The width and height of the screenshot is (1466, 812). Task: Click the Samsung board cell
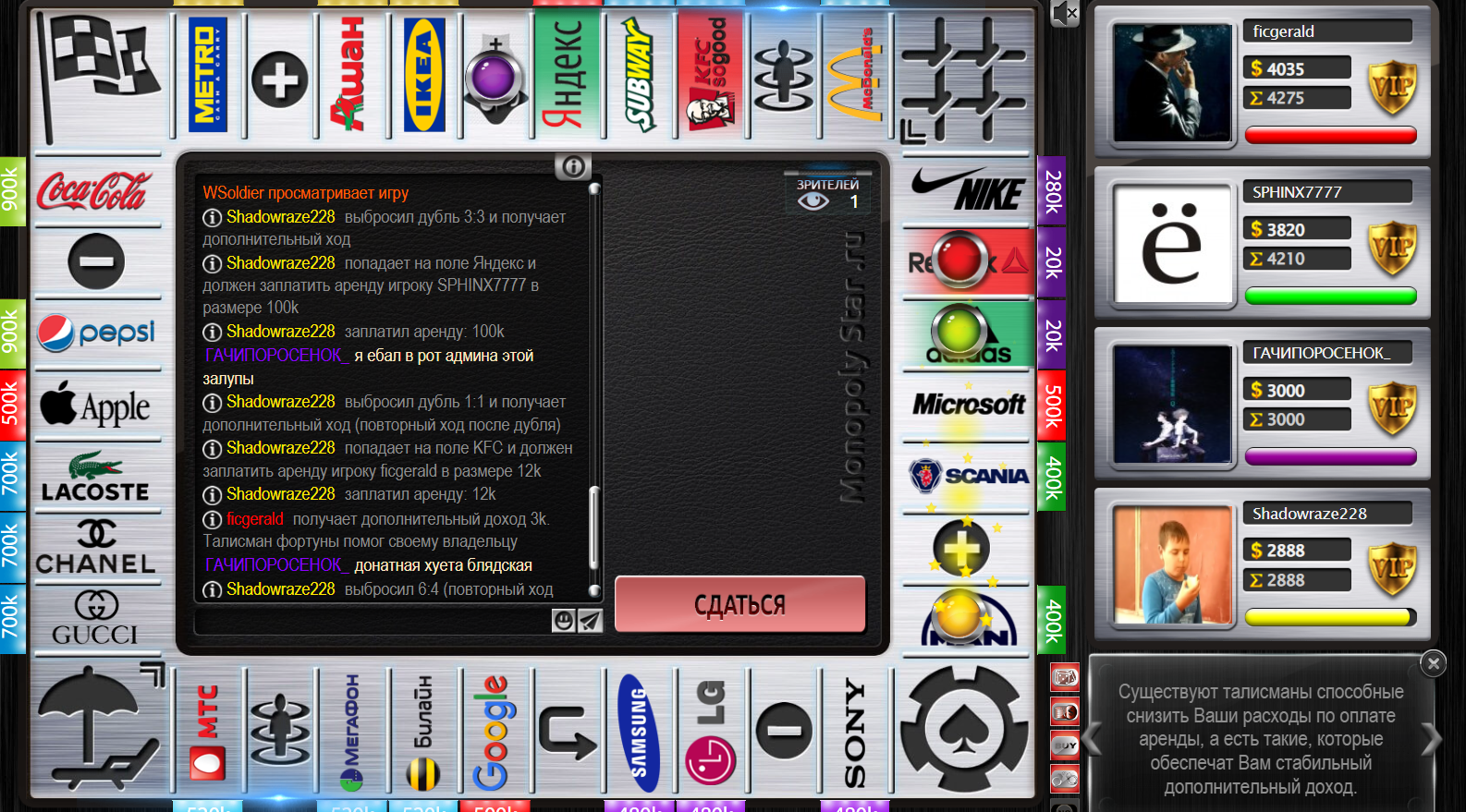640,732
